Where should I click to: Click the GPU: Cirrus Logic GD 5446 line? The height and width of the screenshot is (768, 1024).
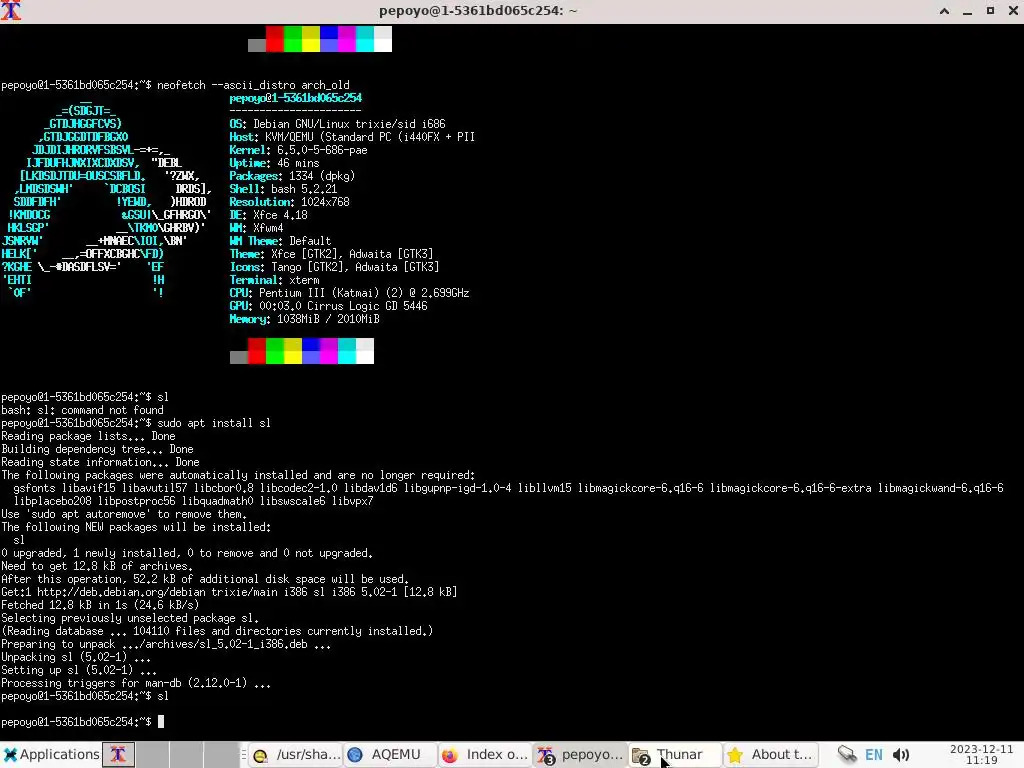click(x=328, y=306)
